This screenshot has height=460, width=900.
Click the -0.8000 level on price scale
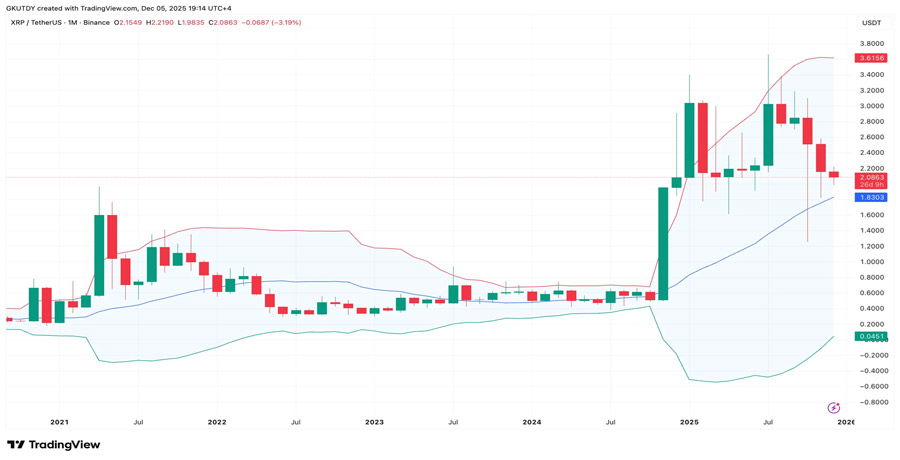point(870,402)
